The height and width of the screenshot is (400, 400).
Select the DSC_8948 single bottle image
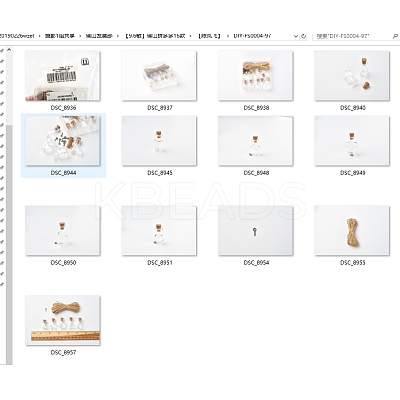coord(256,141)
